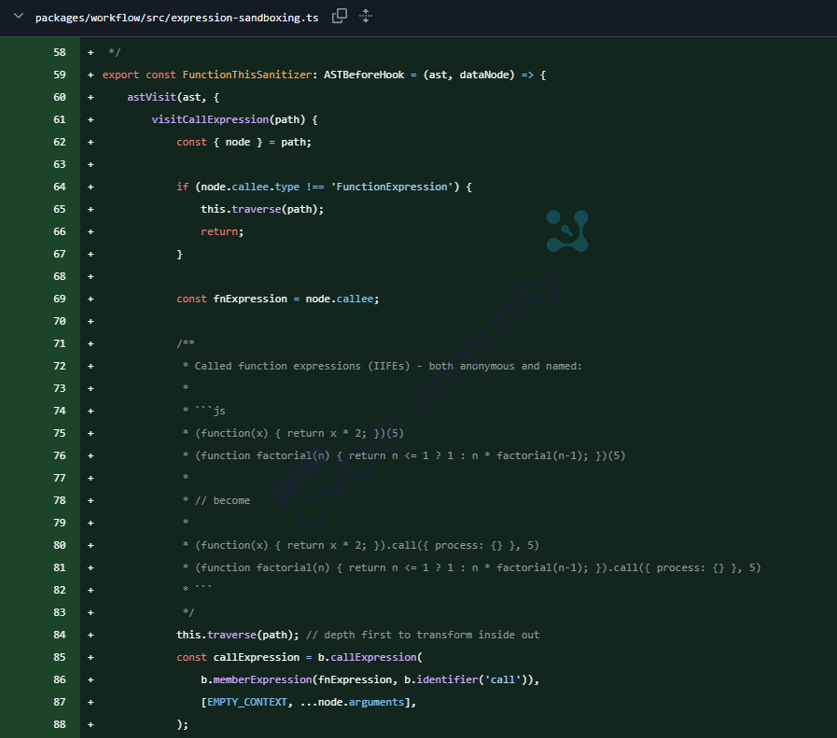Select line number 59
The height and width of the screenshot is (738, 837).
[x=59, y=75]
